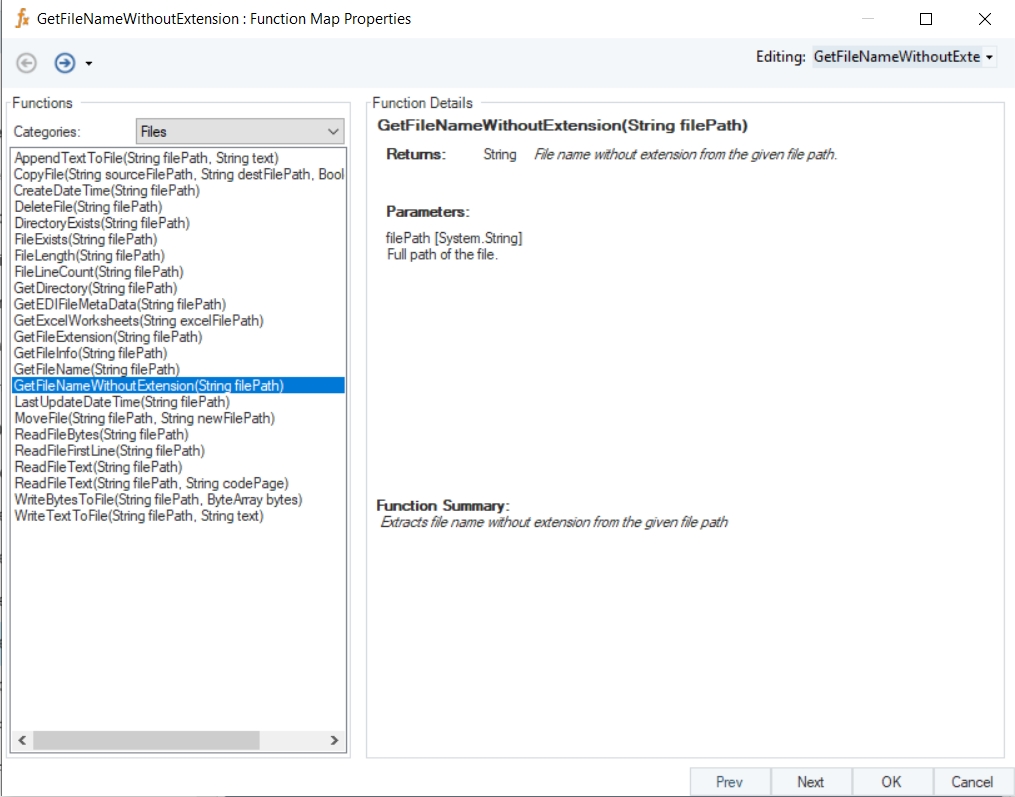This screenshot has width=1015, height=797.
Task: Choose DeleteFile from the functions list
Action: tap(88, 207)
